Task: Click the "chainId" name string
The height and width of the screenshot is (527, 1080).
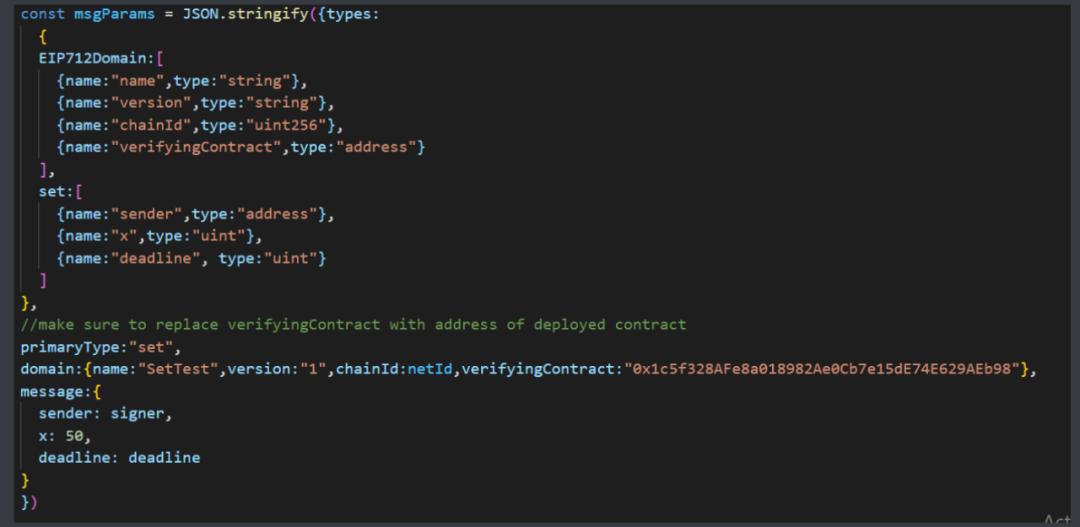Action: click(152, 125)
